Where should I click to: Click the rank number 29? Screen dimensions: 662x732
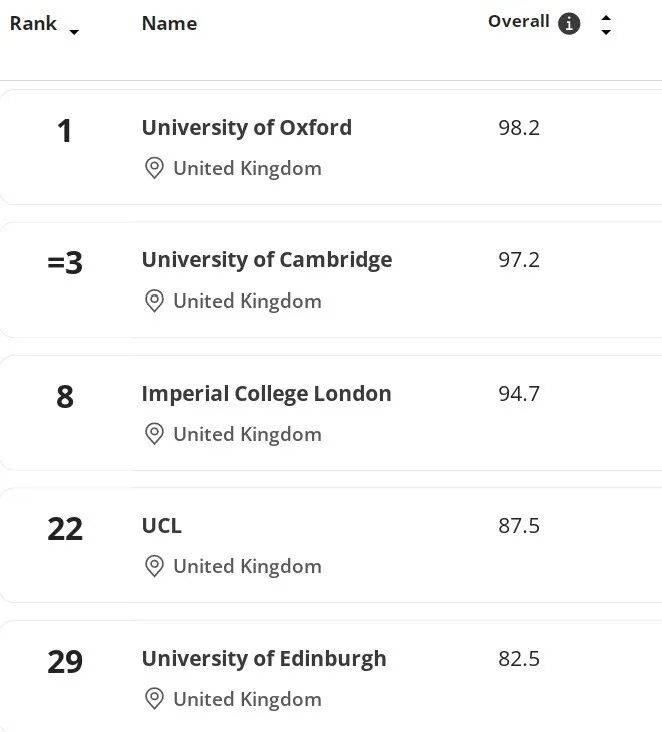tap(65, 662)
